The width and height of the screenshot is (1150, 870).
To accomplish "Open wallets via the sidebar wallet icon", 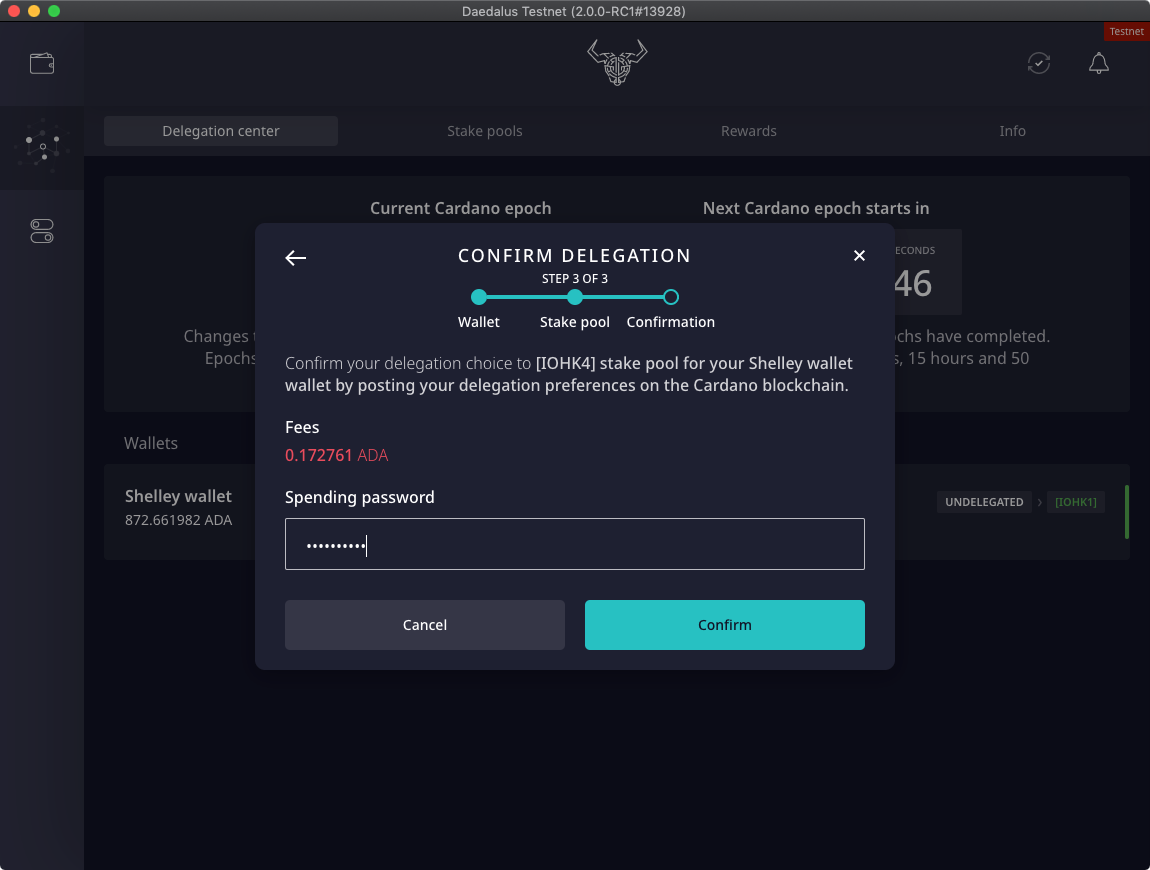I will 42,62.
